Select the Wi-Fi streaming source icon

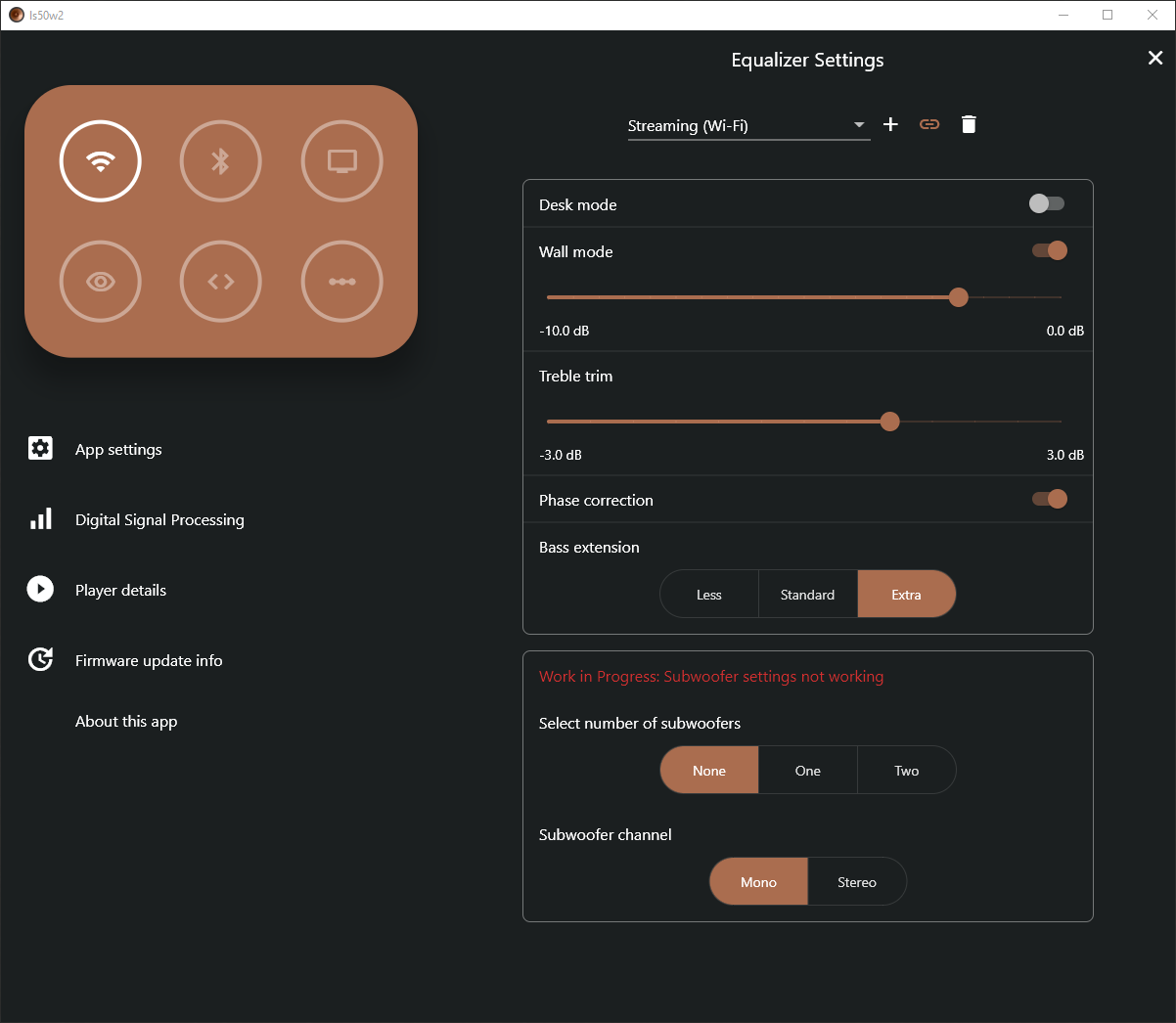(x=100, y=160)
